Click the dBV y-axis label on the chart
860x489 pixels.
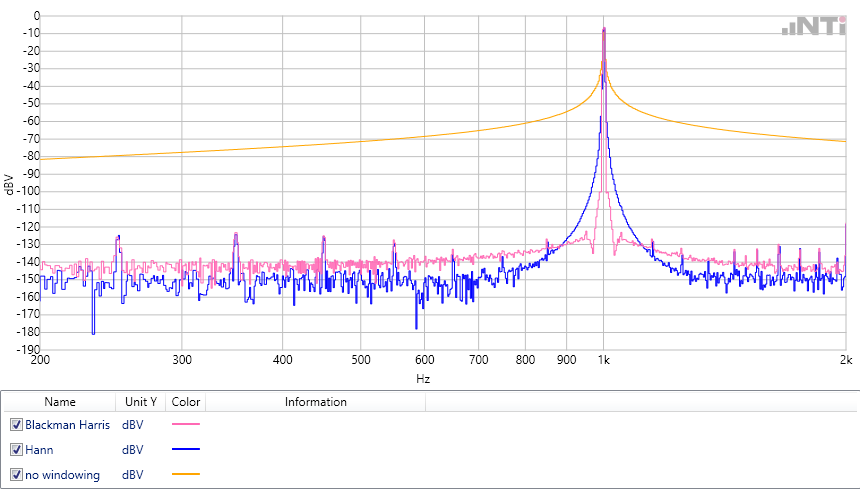(9, 183)
